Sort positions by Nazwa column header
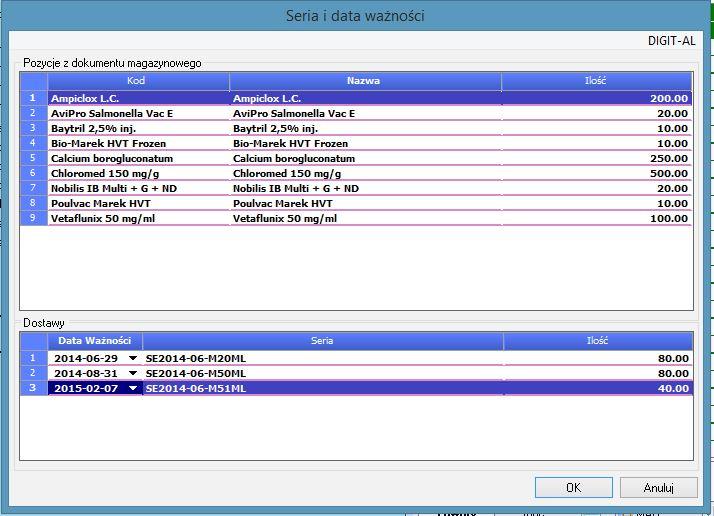Screen dimensions: 714x516 (x=365, y=81)
